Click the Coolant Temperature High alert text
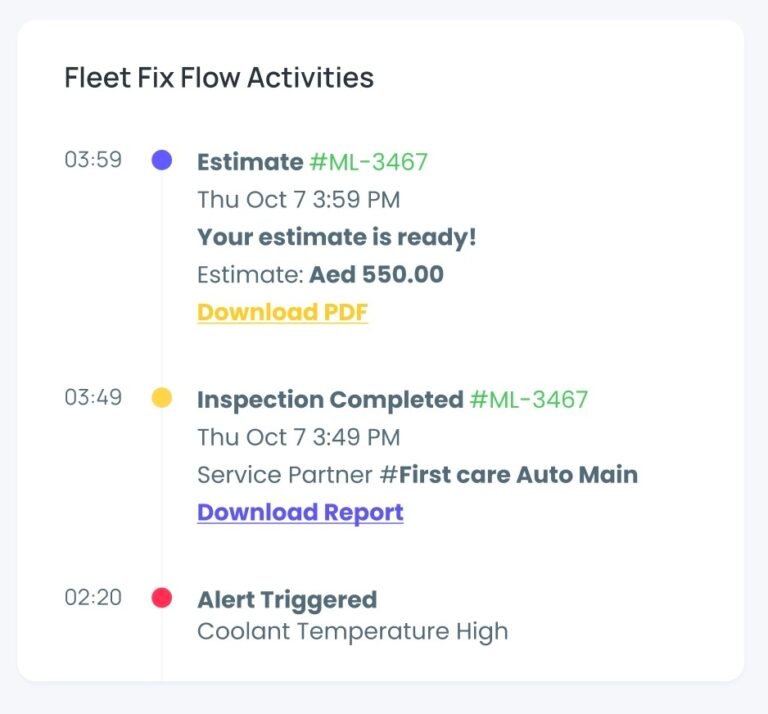Viewport: 768px width, 714px height. 352,632
